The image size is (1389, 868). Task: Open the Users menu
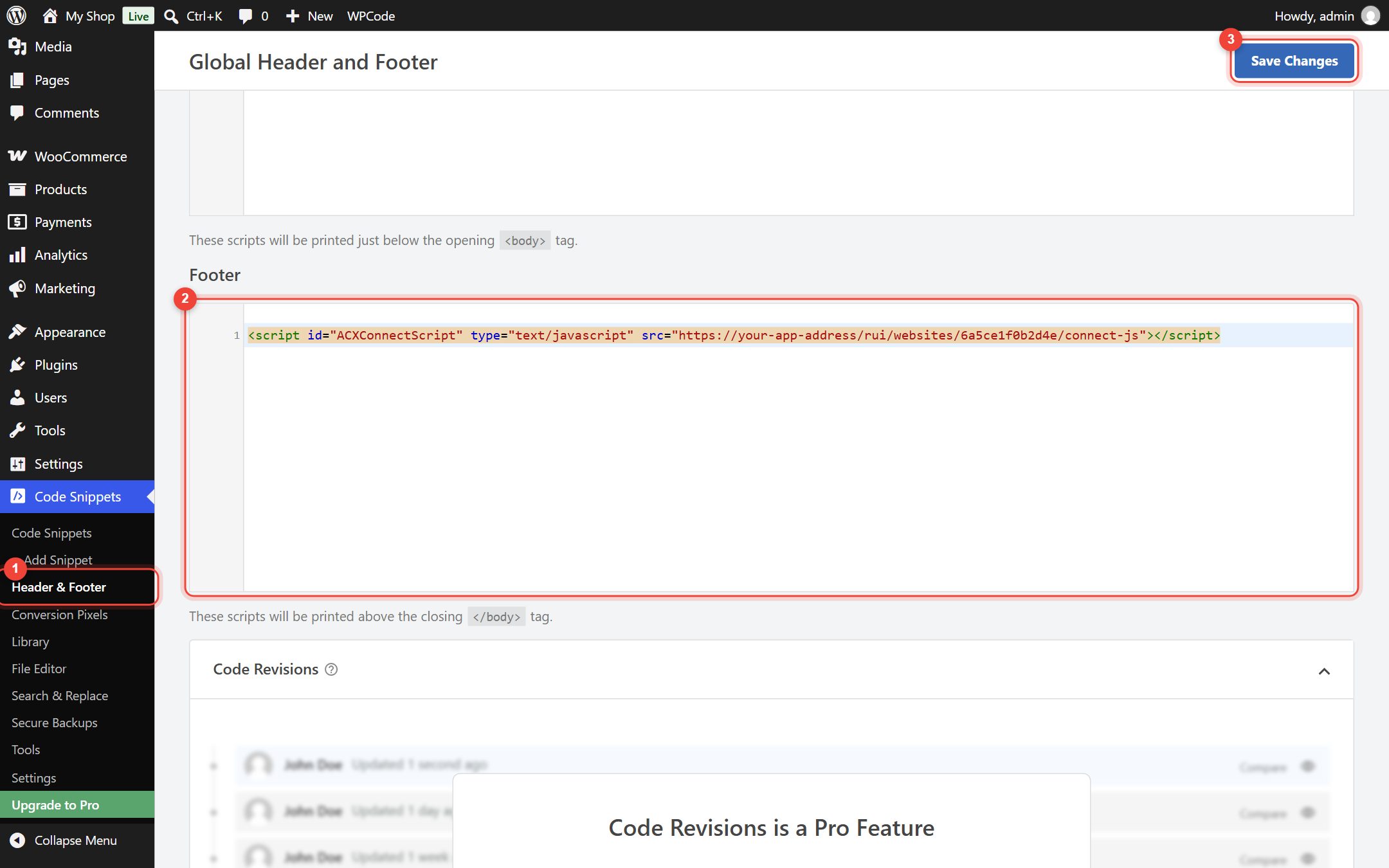(77, 397)
